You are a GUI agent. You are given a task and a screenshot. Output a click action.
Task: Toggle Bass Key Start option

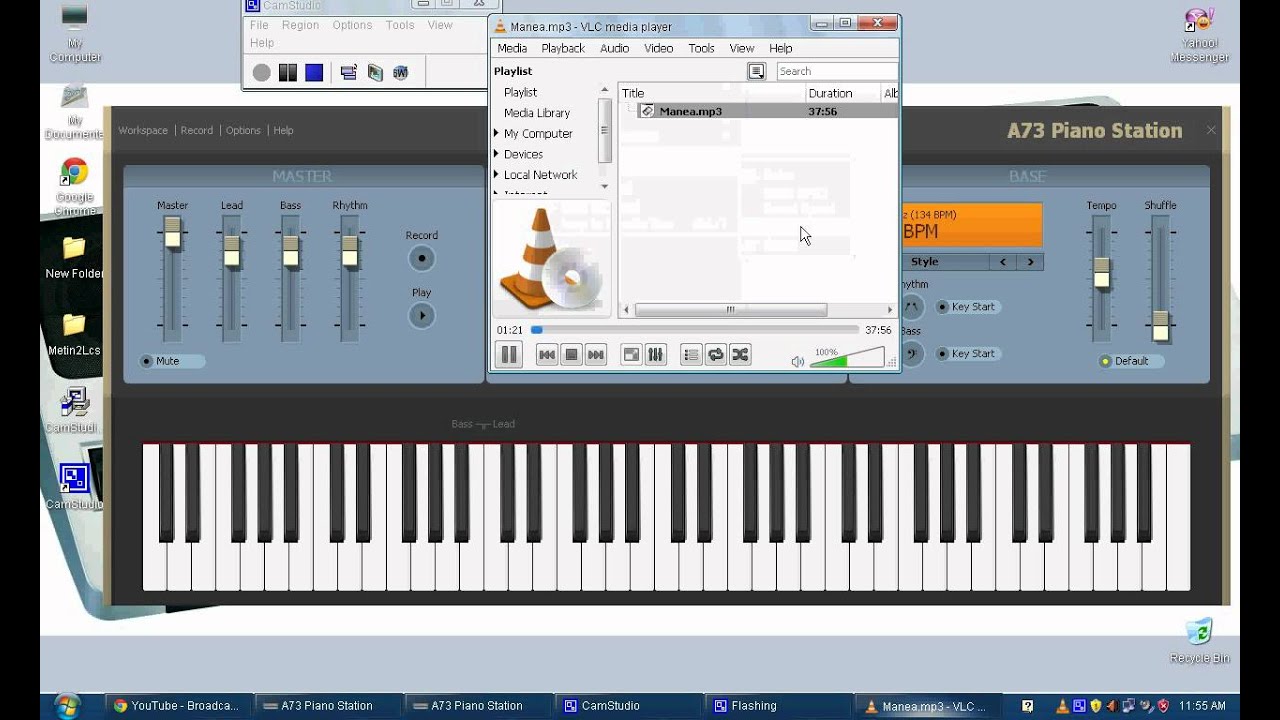pyautogui.click(x=967, y=353)
